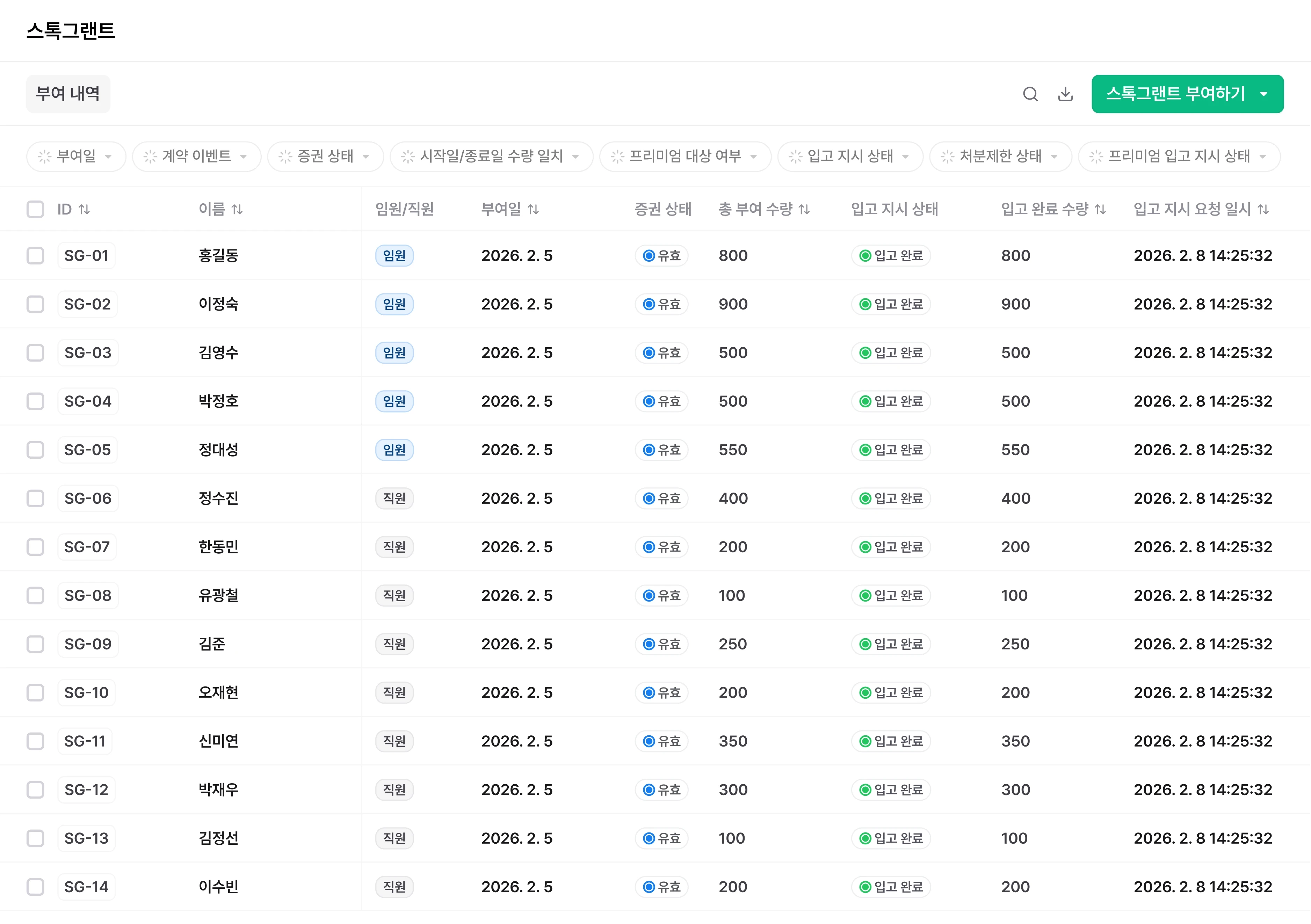Open the 프리미엄 대상 여부 filter
Viewport: 1311px width, 924px height.
tap(685, 157)
